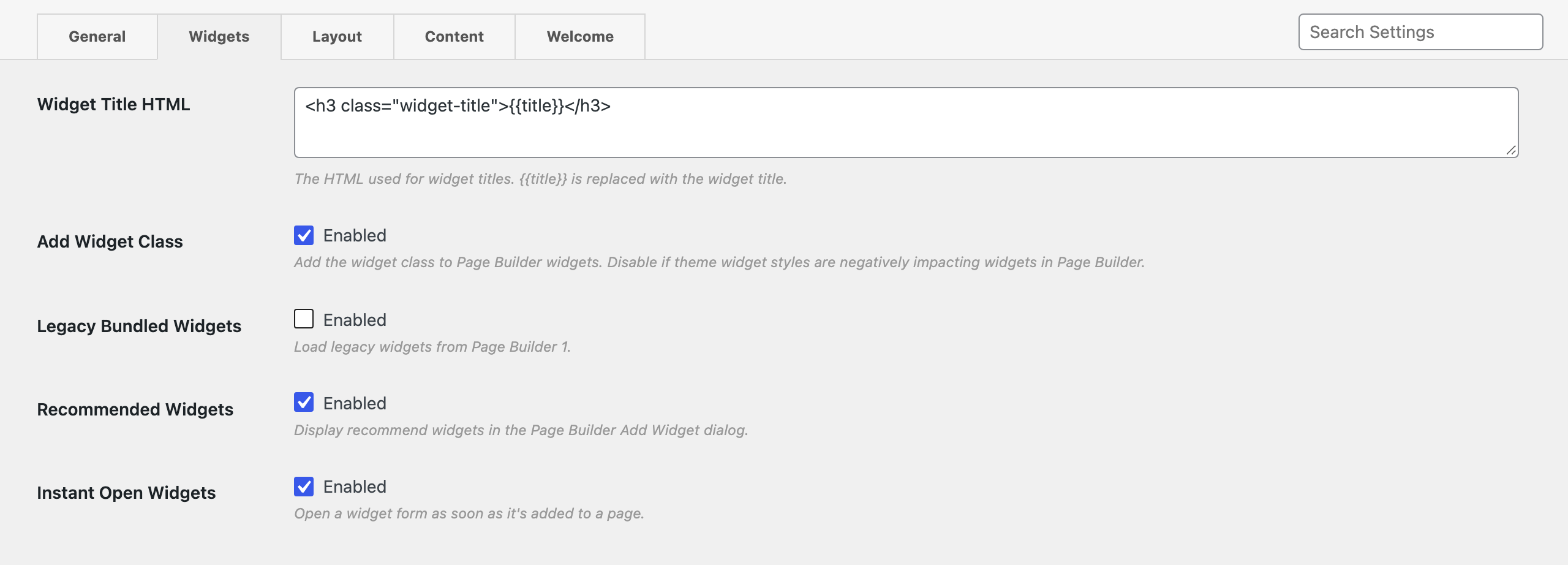The image size is (1568, 565).
Task: Click the Add Widget Class label
Action: click(x=110, y=241)
